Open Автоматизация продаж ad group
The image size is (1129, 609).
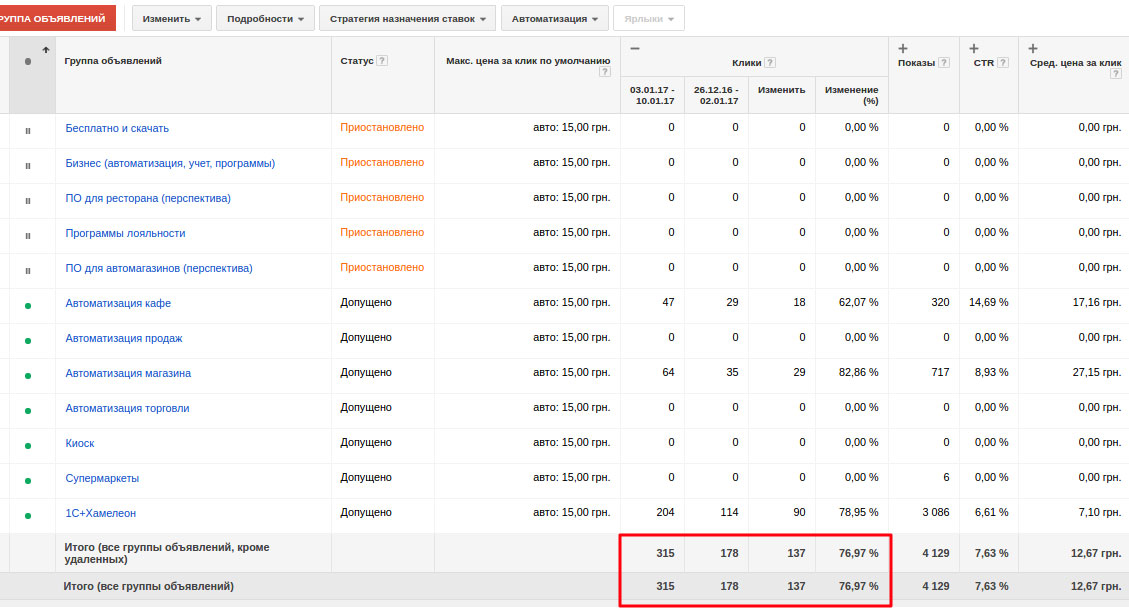click(x=124, y=338)
